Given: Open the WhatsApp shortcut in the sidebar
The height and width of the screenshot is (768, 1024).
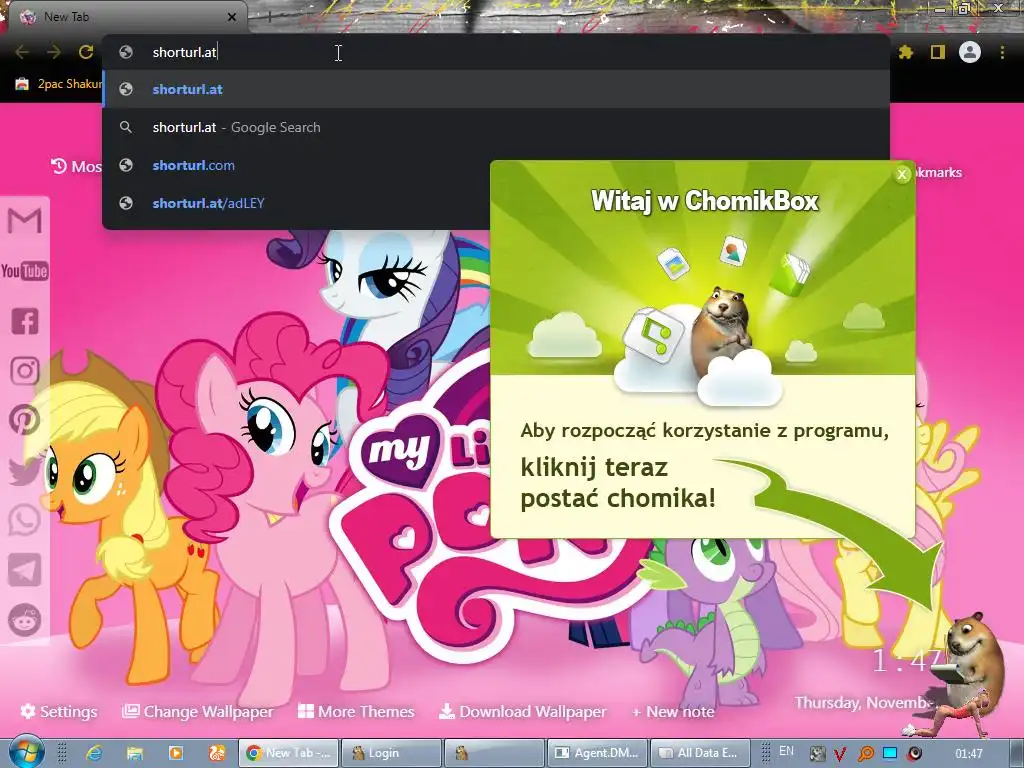Looking at the screenshot, I should 25,520.
